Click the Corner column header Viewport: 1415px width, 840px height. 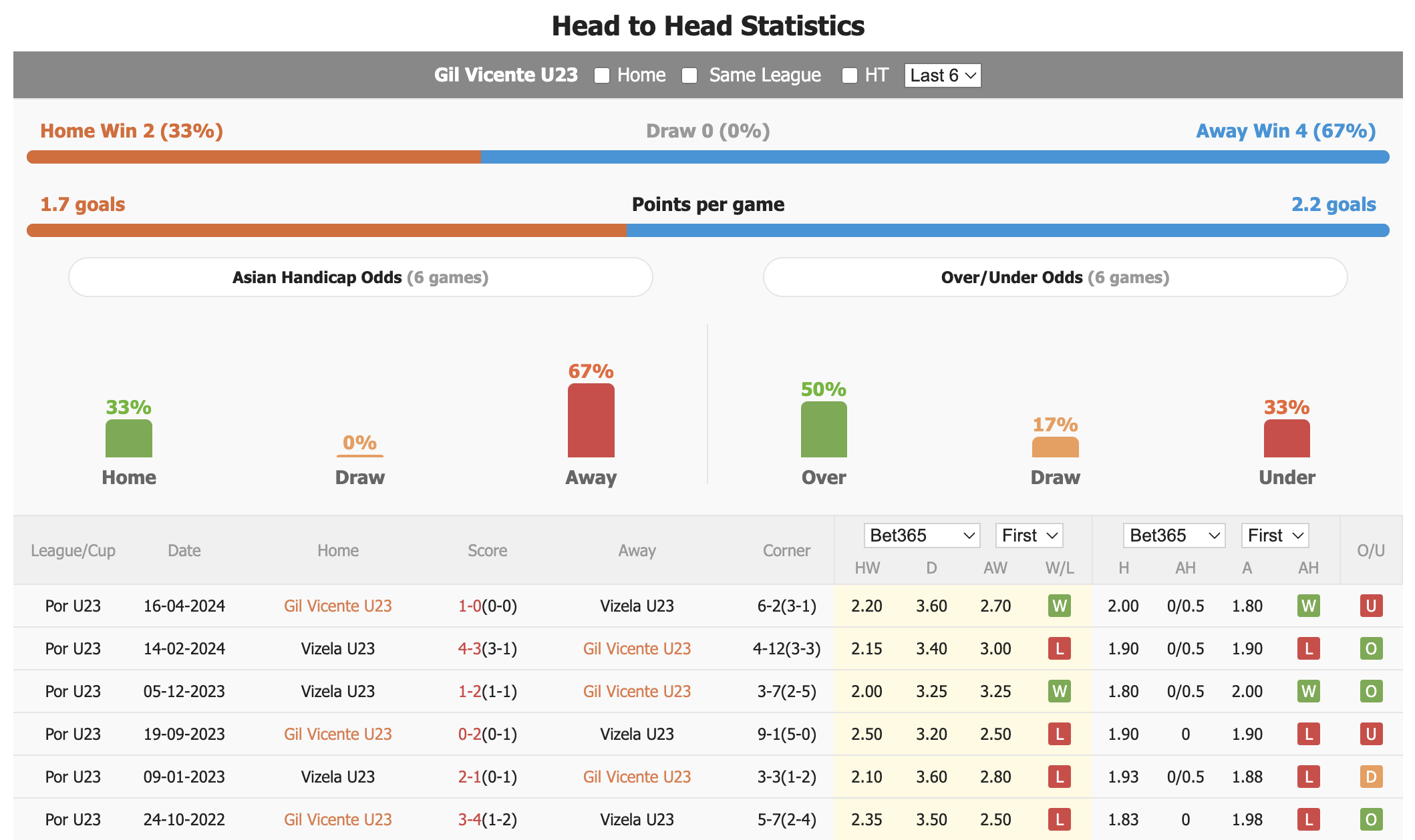786,550
